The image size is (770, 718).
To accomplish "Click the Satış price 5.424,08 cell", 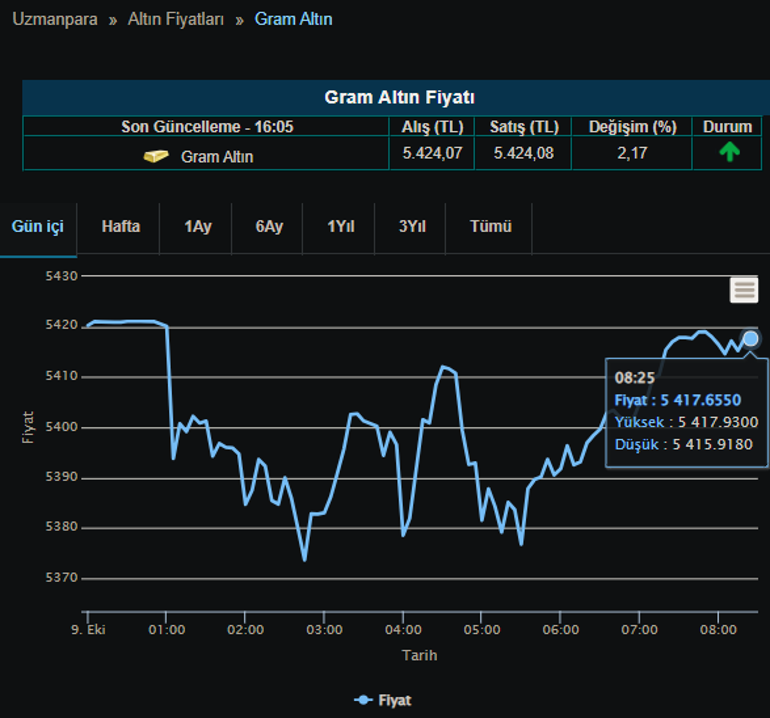I will point(523,154).
